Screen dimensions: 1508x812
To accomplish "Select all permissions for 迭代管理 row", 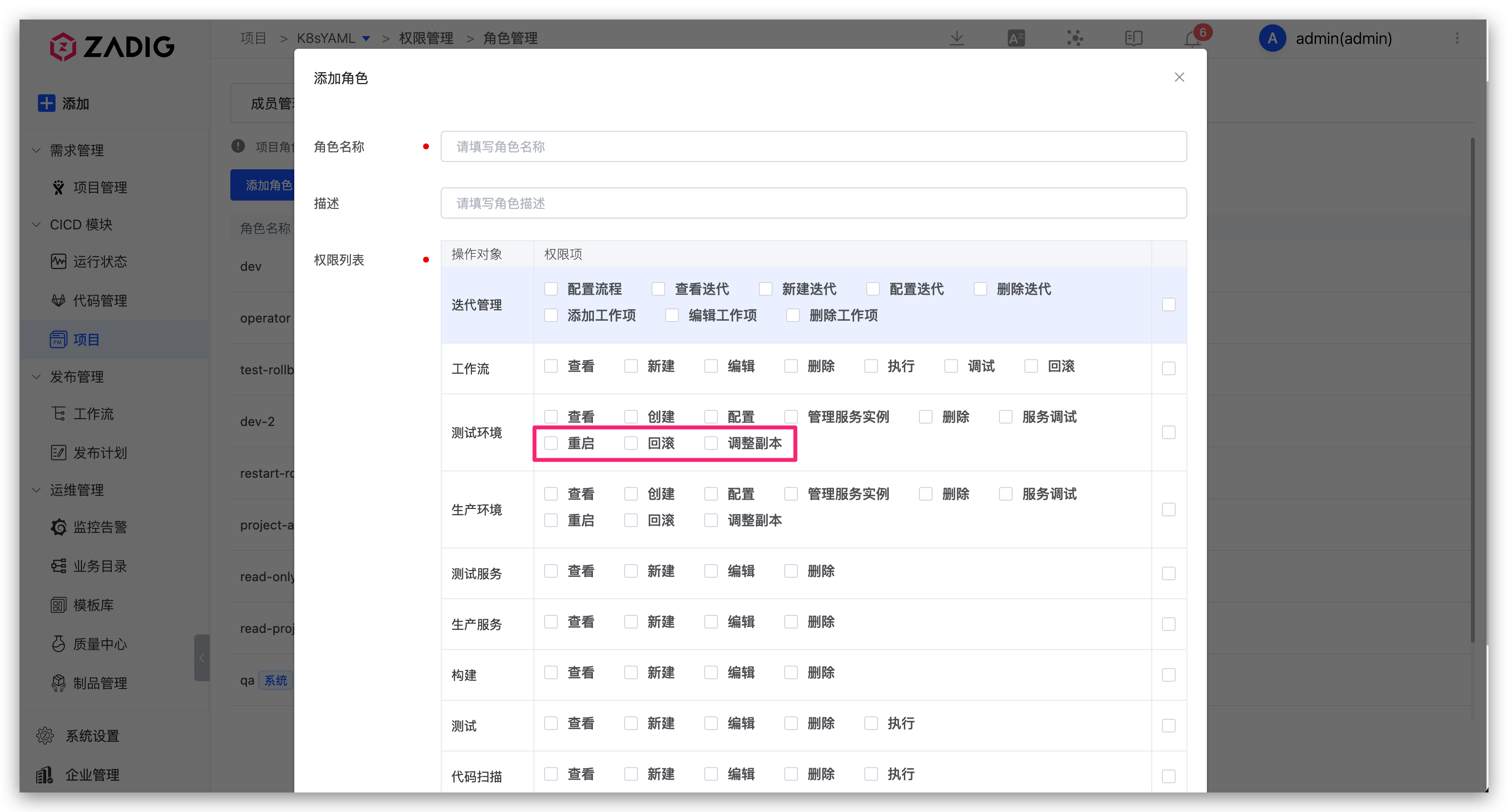I will [1168, 304].
